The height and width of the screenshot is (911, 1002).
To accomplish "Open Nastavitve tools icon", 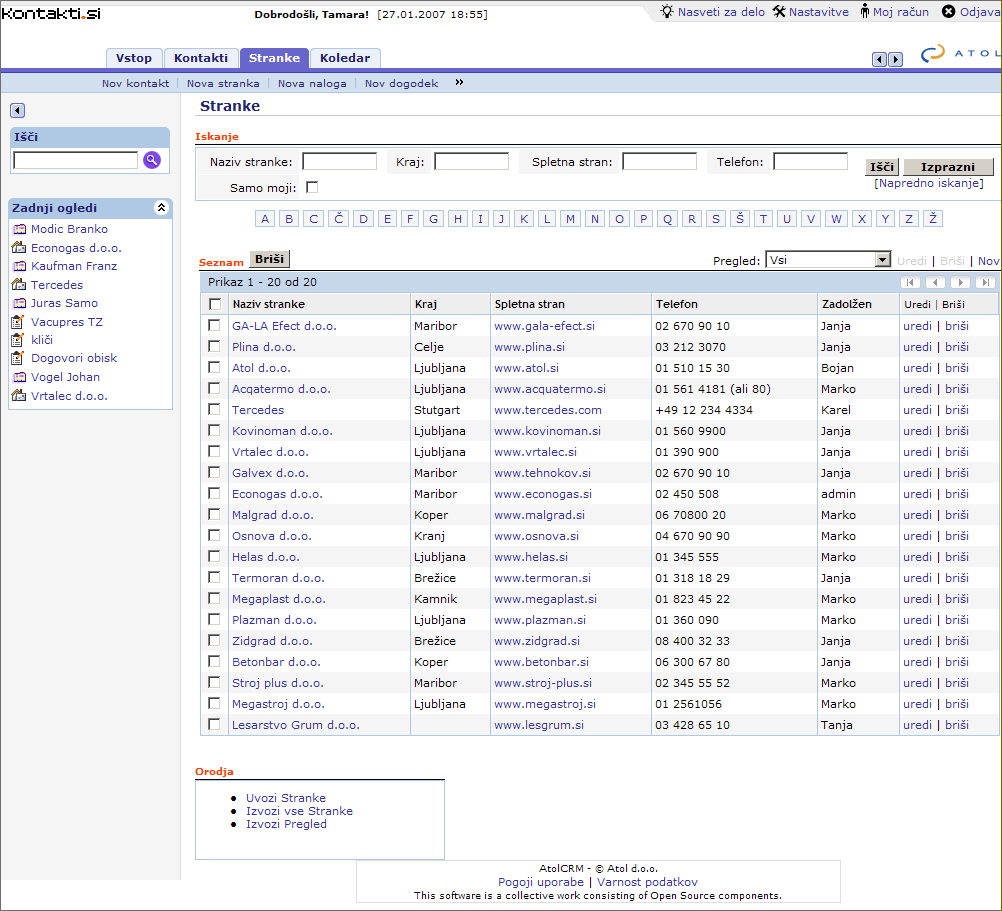I will (x=779, y=12).
